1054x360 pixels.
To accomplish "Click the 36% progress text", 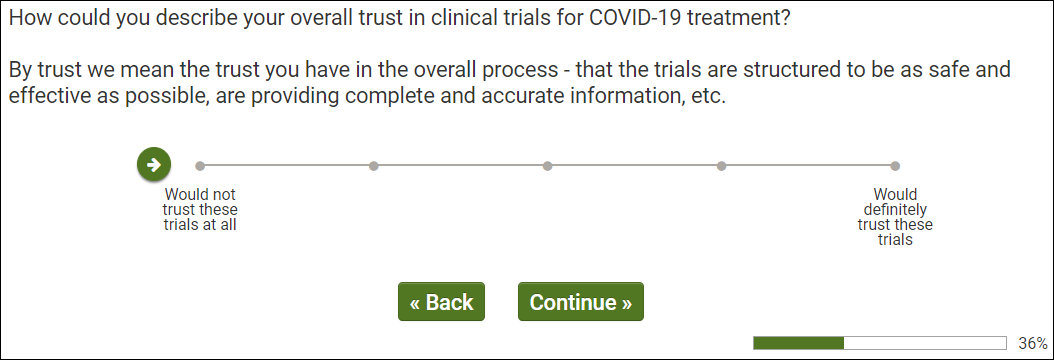I will (1032, 343).
